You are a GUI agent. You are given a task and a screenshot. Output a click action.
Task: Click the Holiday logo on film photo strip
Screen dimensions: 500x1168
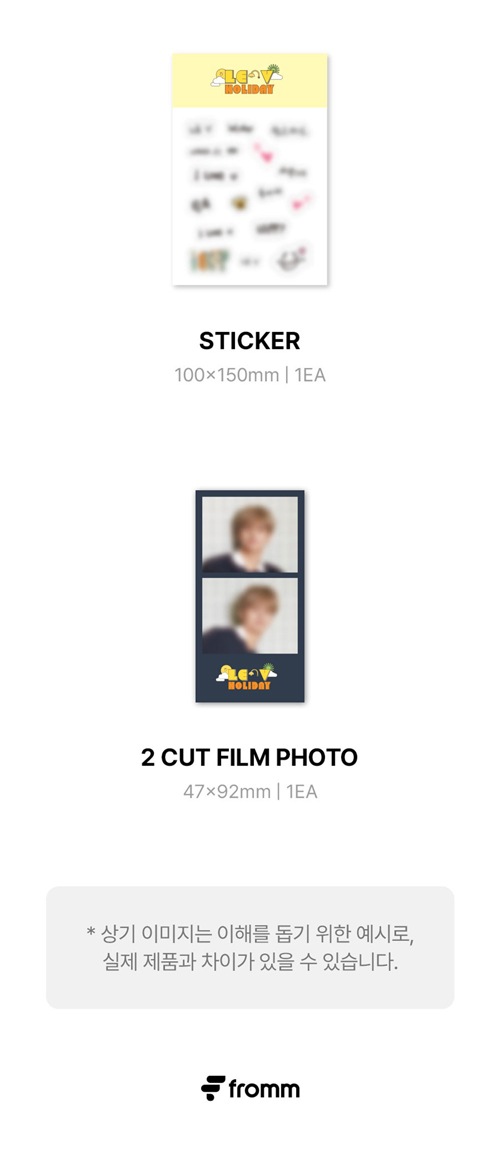pos(247,676)
